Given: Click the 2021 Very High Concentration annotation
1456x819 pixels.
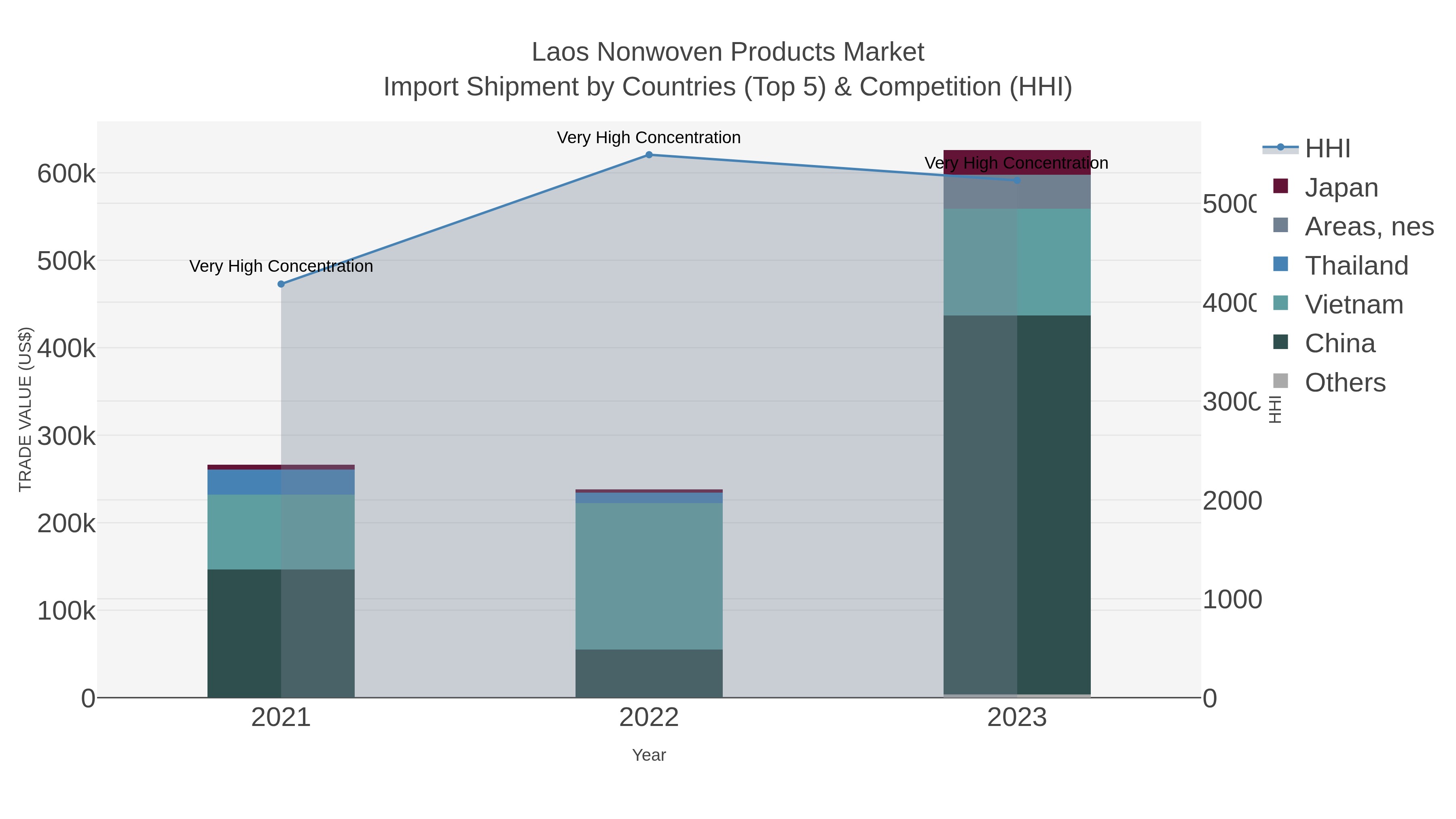Looking at the screenshot, I should 281,266.
